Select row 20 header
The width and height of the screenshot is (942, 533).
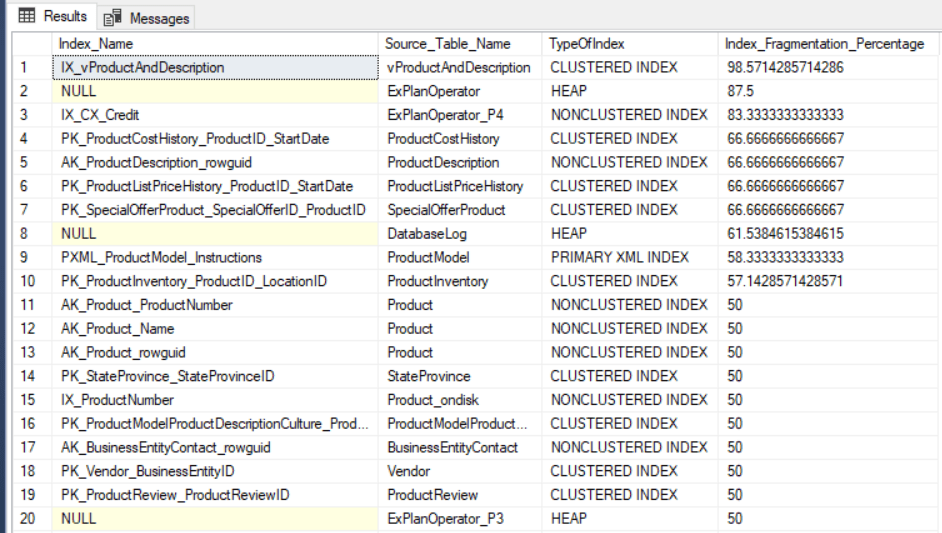click(32, 519)
